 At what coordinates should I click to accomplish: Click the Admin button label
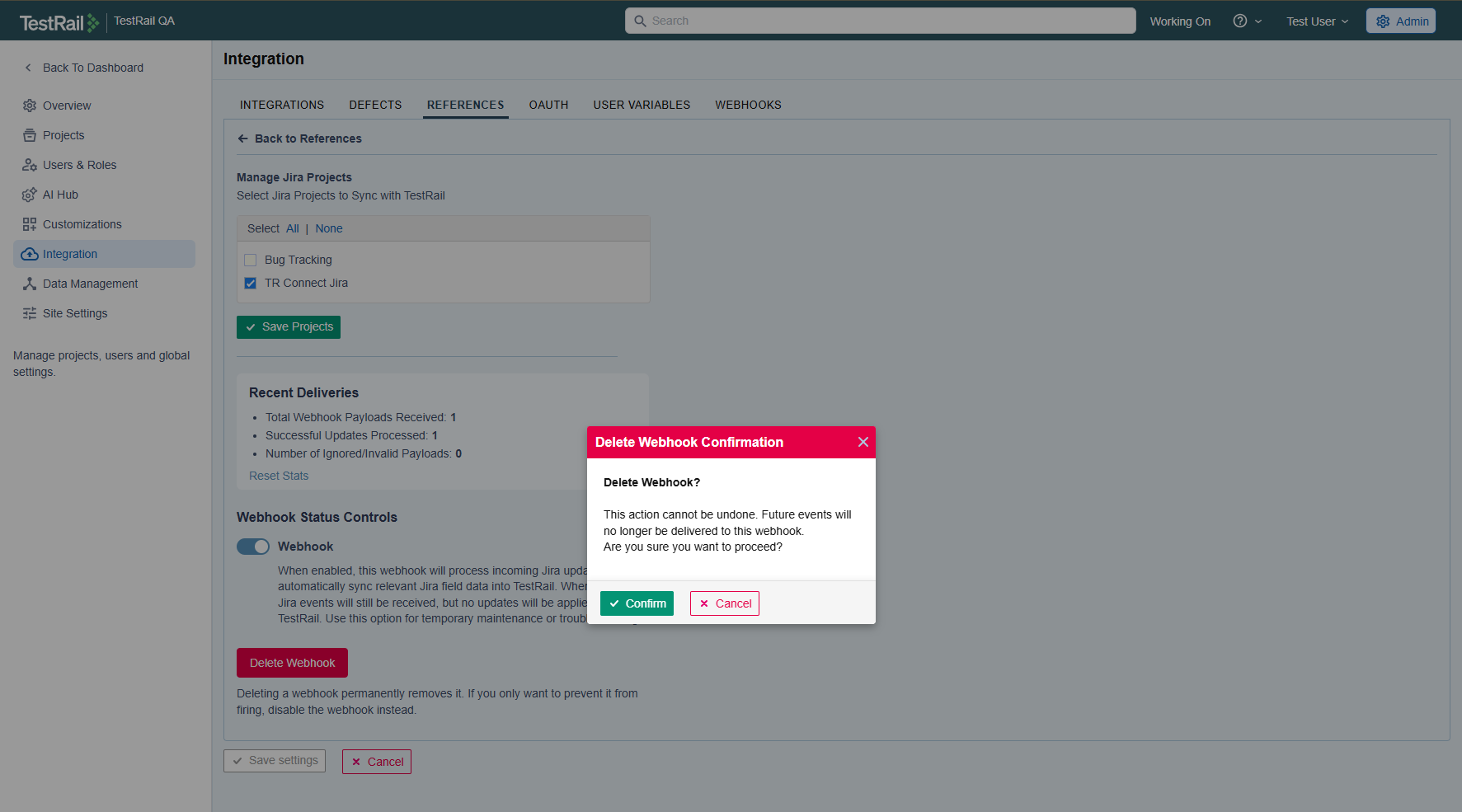(x=1412, y=21)
